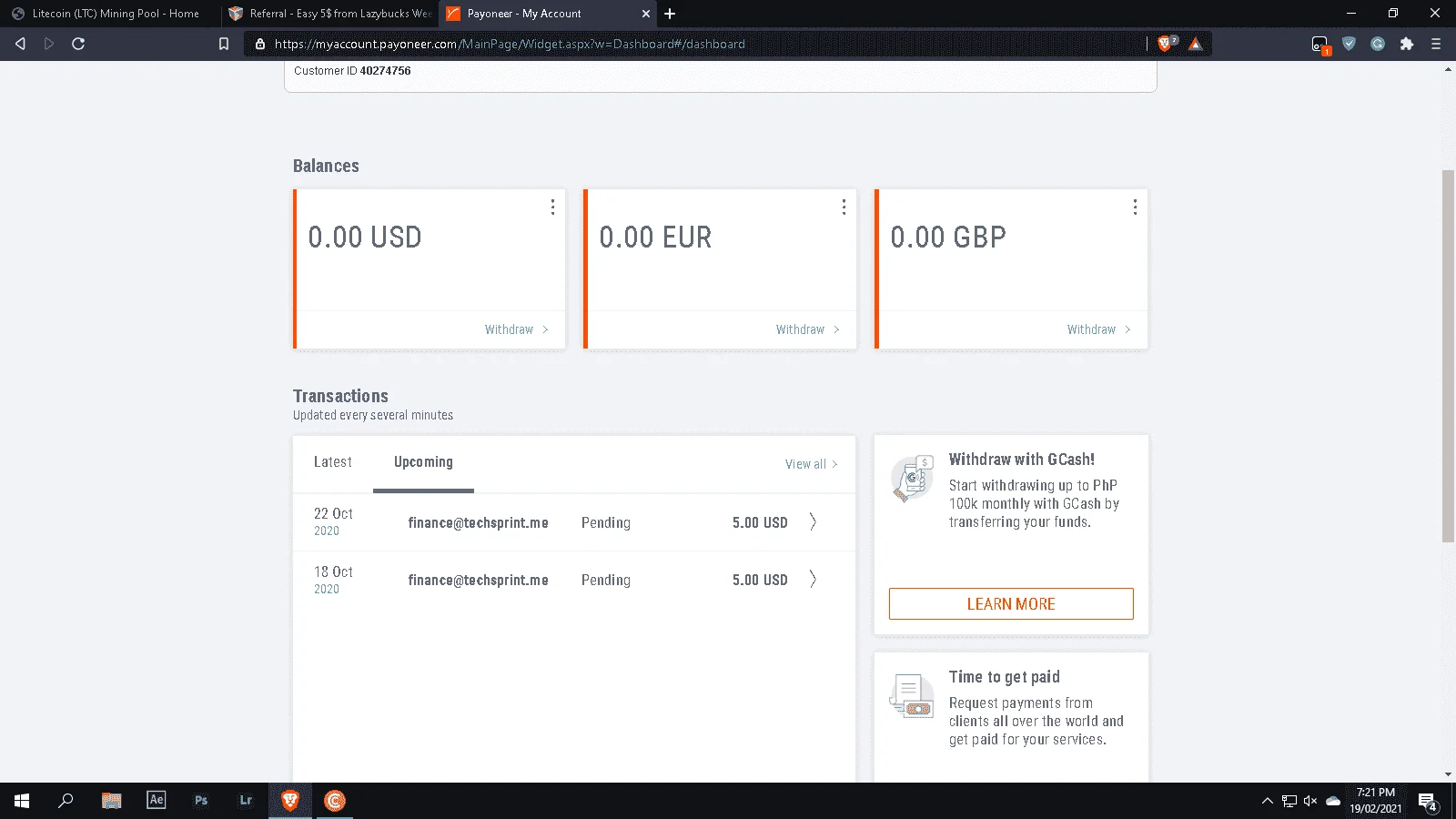Open the shield checkmark extension

1350,44
